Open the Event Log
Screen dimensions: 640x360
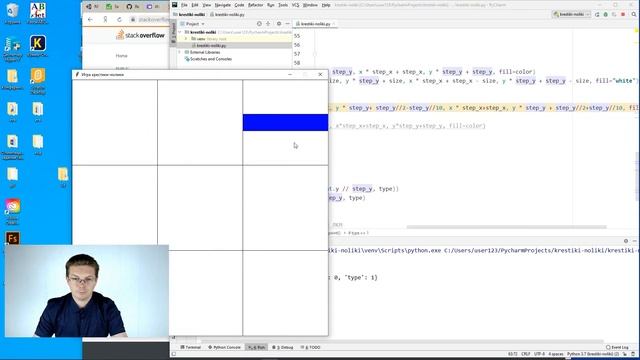(x=618, y=347)
